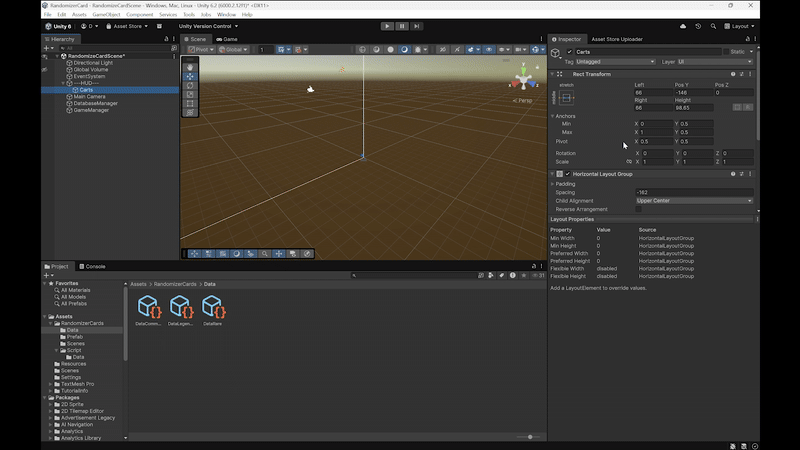This screenshot has width=800, height=450.
Task: Select the Hand tool in scene toolbar
Action: 190,67
